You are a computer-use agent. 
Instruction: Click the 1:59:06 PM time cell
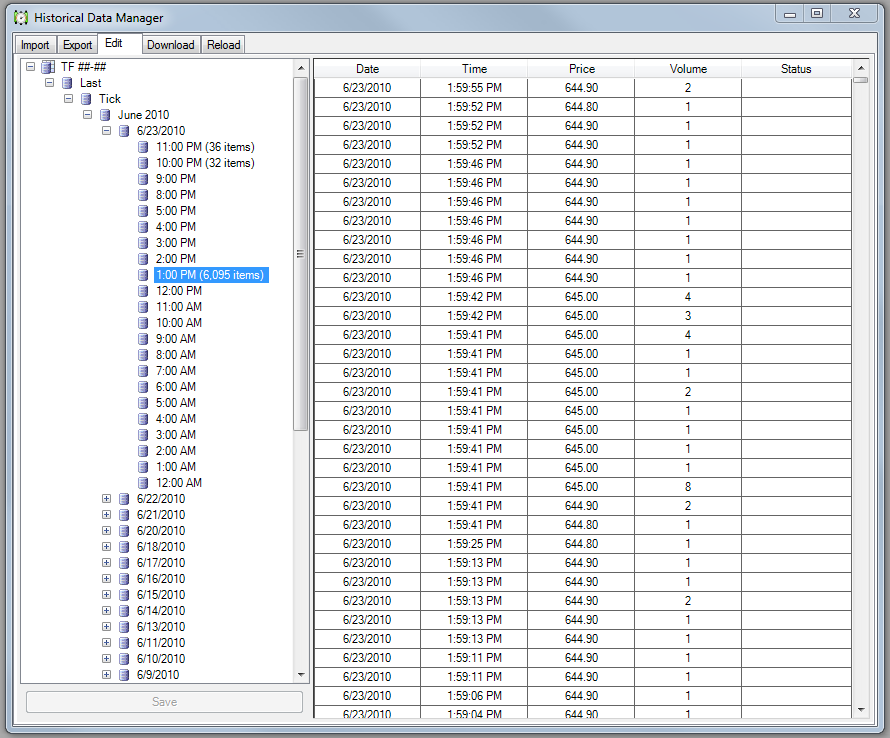(x=474, y=695)
